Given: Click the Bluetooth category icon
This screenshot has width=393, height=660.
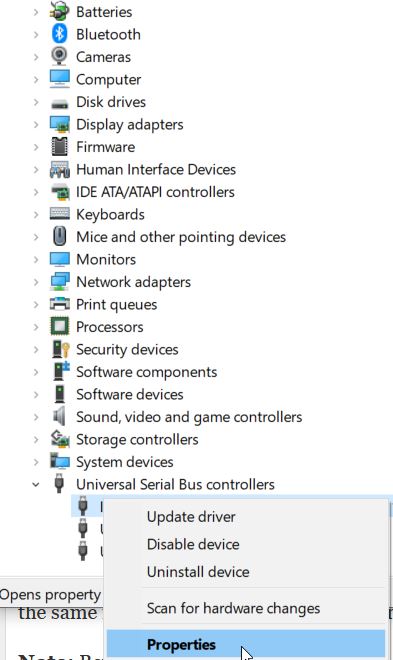Looking at the screenshot, I should [x=59, y=34].
